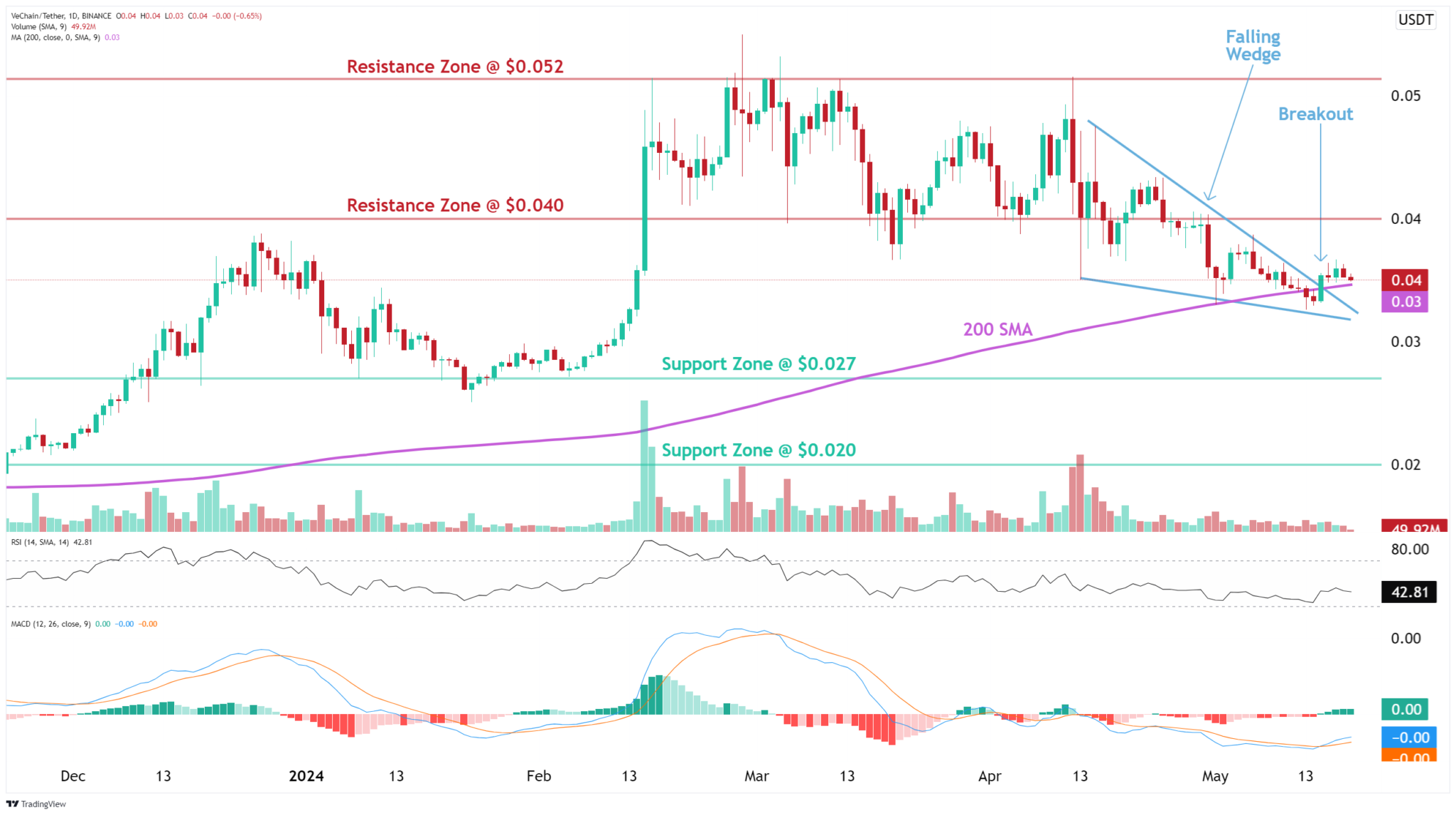Open the USDT currency selector

click(1415, 20)
